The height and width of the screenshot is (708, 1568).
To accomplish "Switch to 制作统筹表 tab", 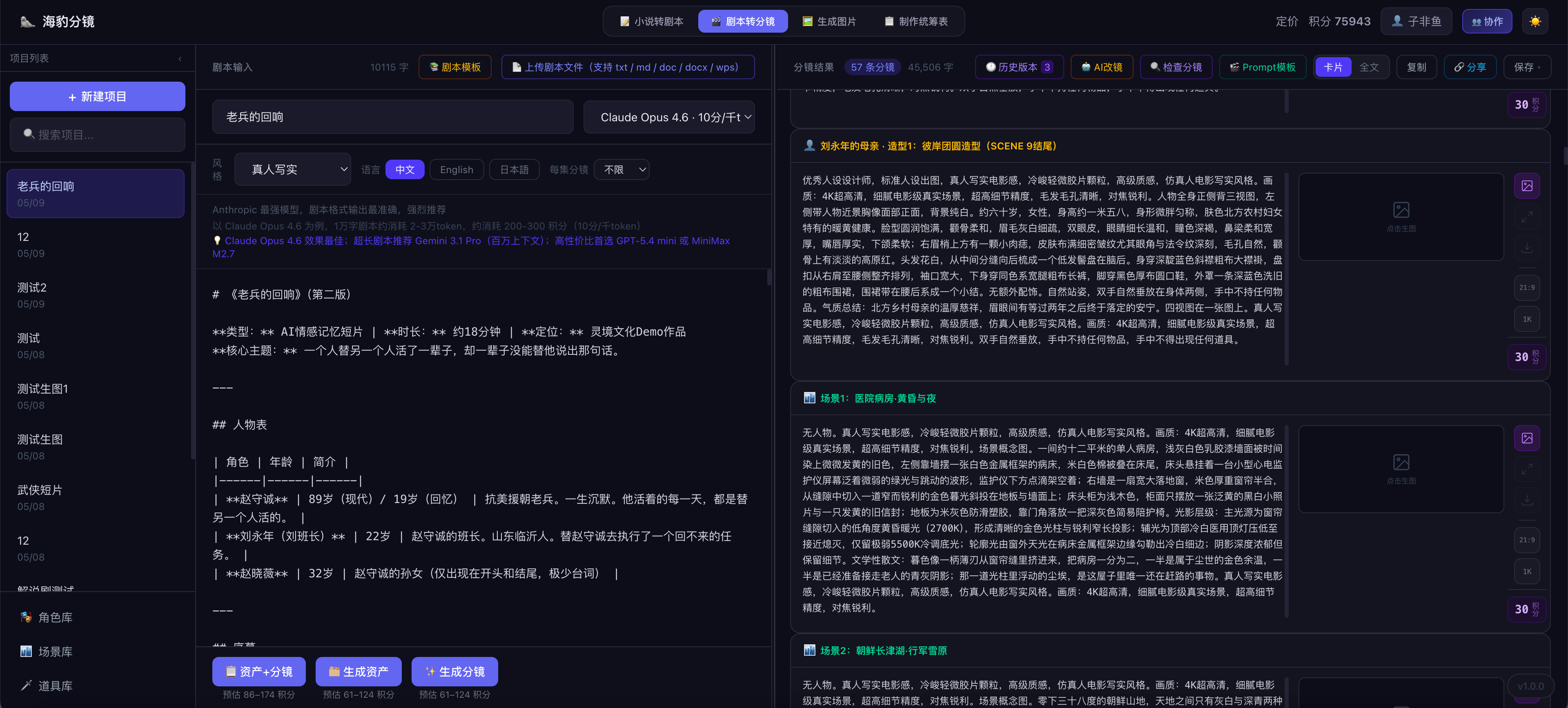I will click(916, 21).
